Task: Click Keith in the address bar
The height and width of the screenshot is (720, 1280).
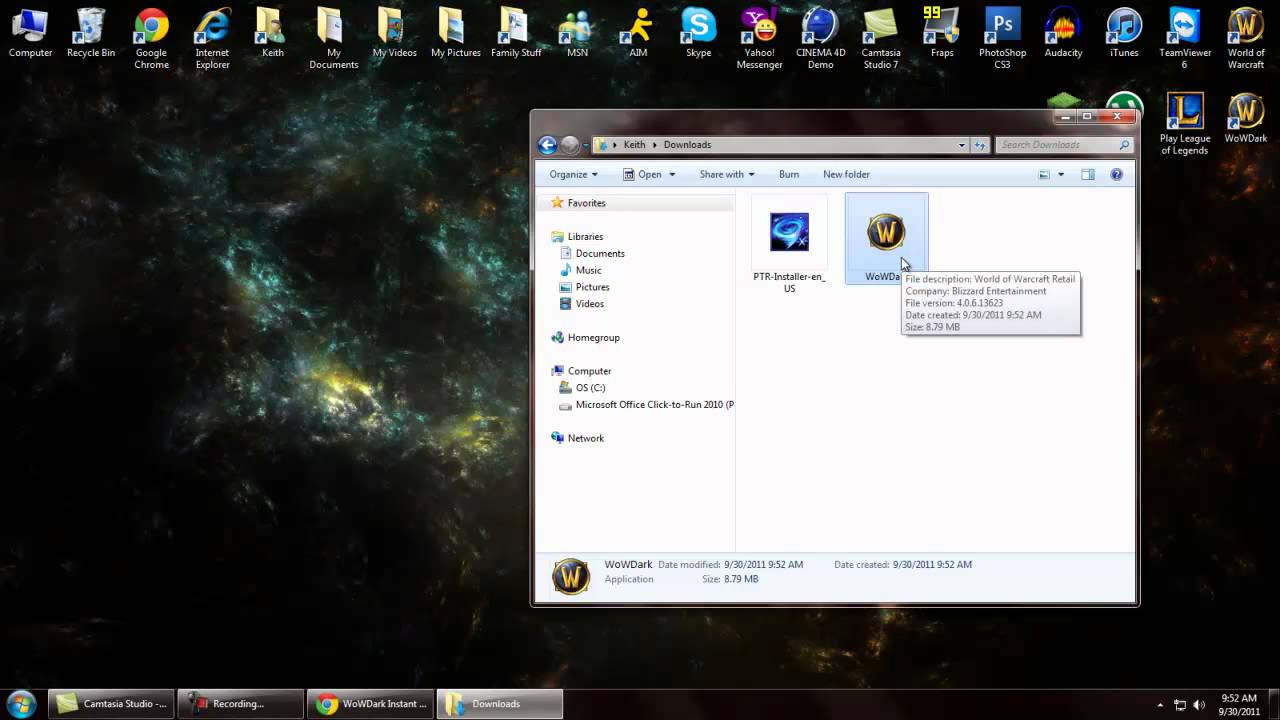Action: click(635, 145)
